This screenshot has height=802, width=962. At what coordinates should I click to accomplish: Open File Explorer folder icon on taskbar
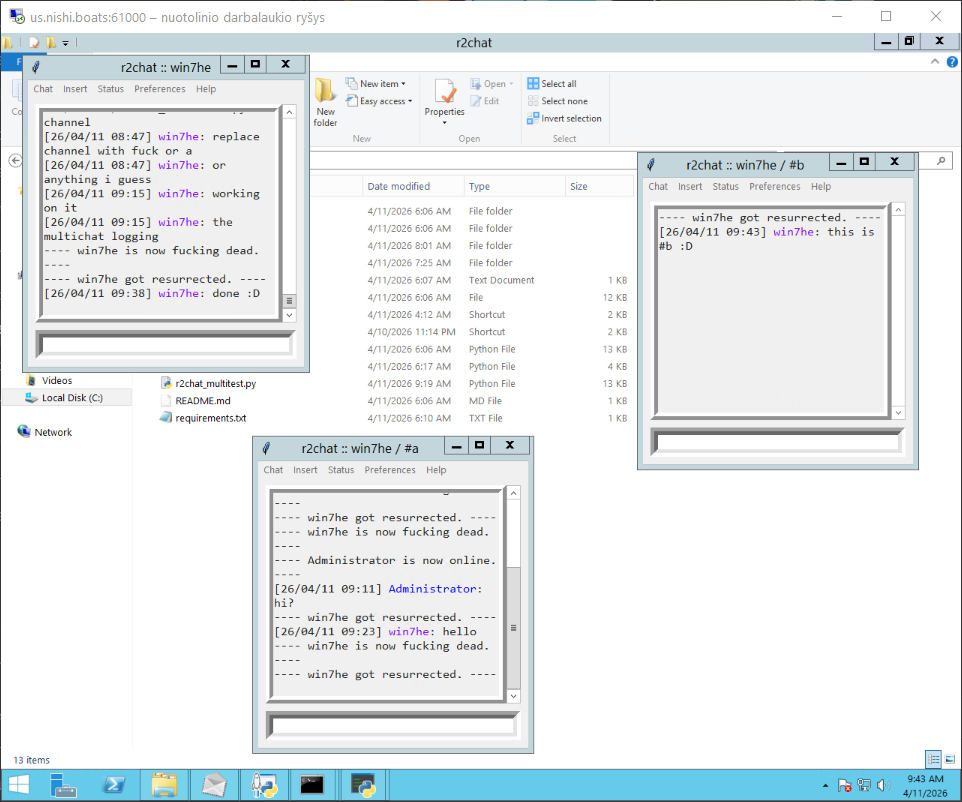pyautogui.click(x=164, y=785)
